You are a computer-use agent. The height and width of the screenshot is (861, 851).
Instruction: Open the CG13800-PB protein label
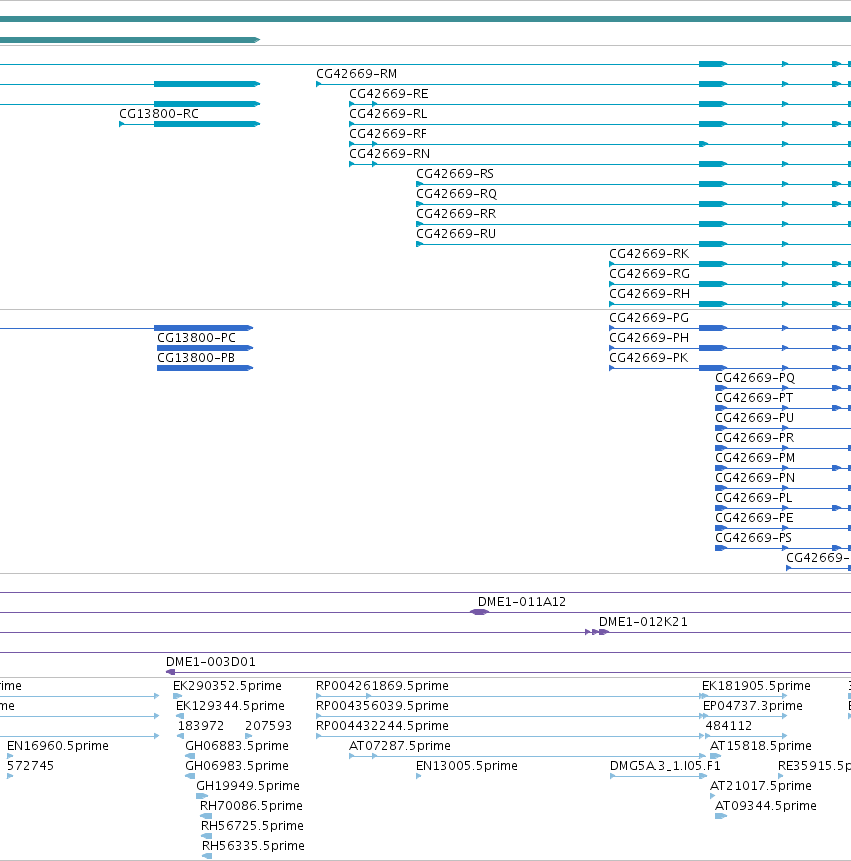pos(196,358)
